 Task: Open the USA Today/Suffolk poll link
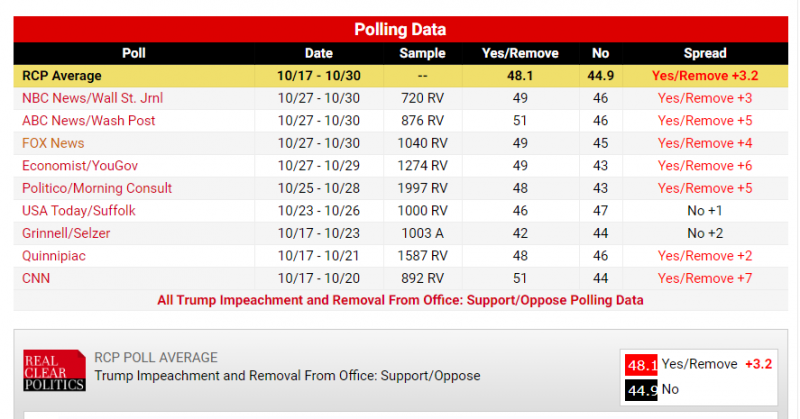[79, 211]
